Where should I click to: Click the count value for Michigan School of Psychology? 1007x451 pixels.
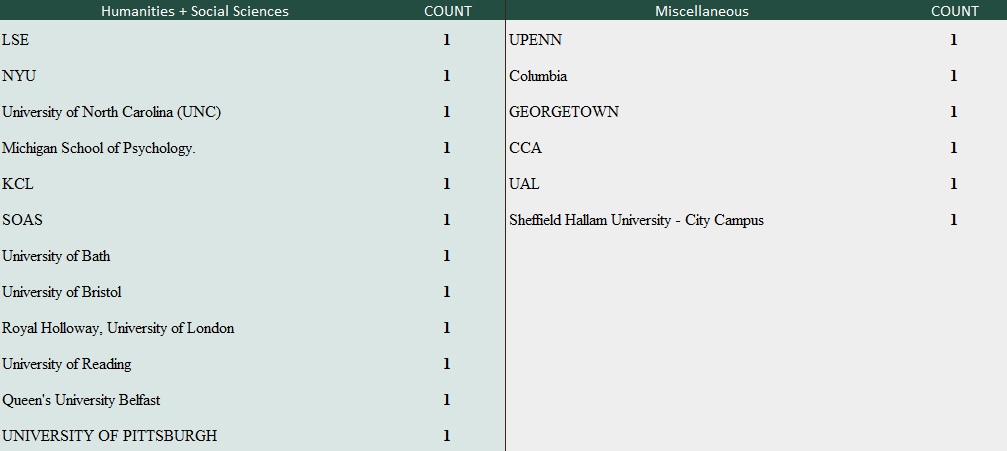coord(447,148)
